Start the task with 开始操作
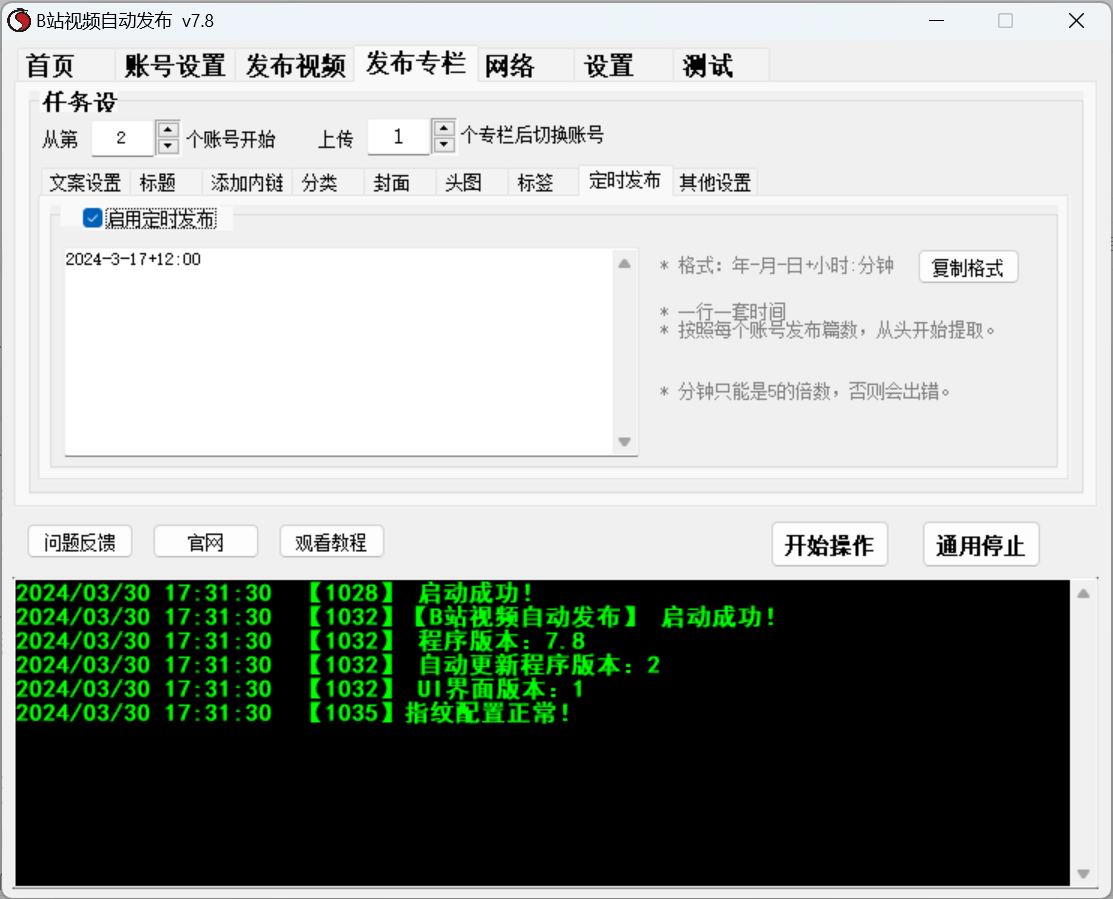The image size is (1113, 899). [x=830, y=545]
